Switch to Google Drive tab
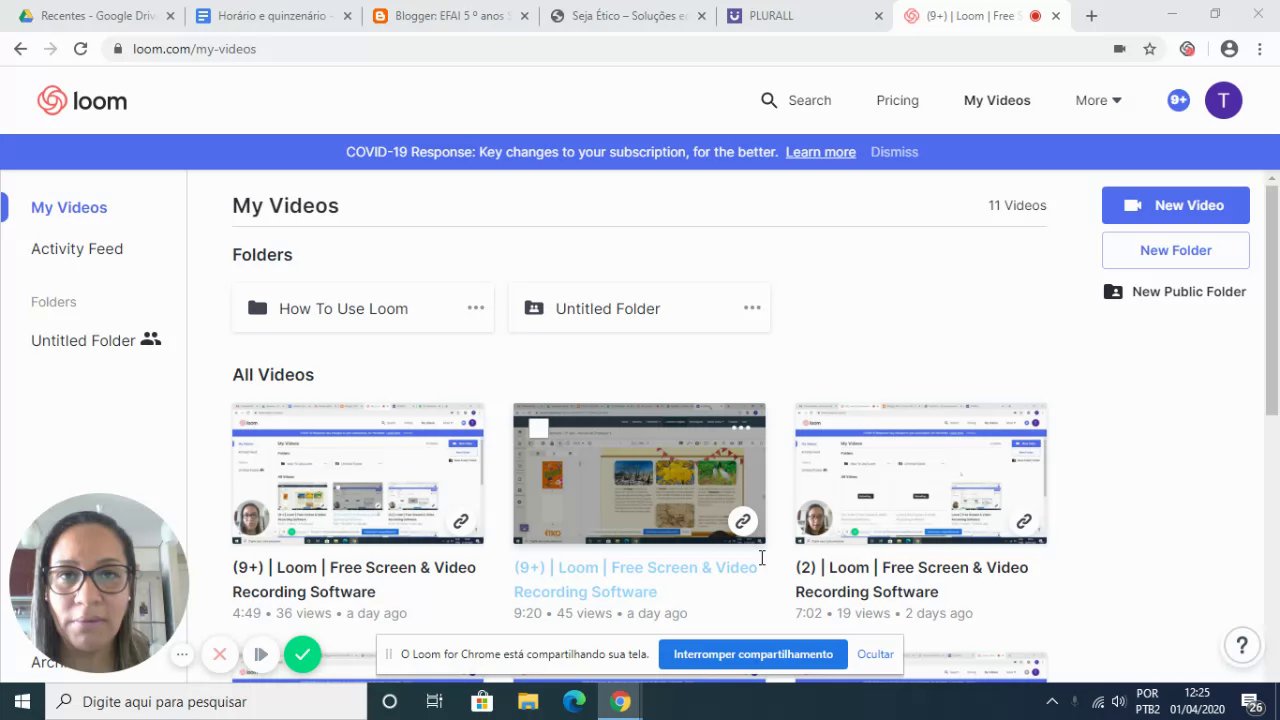 pos(96,16)
